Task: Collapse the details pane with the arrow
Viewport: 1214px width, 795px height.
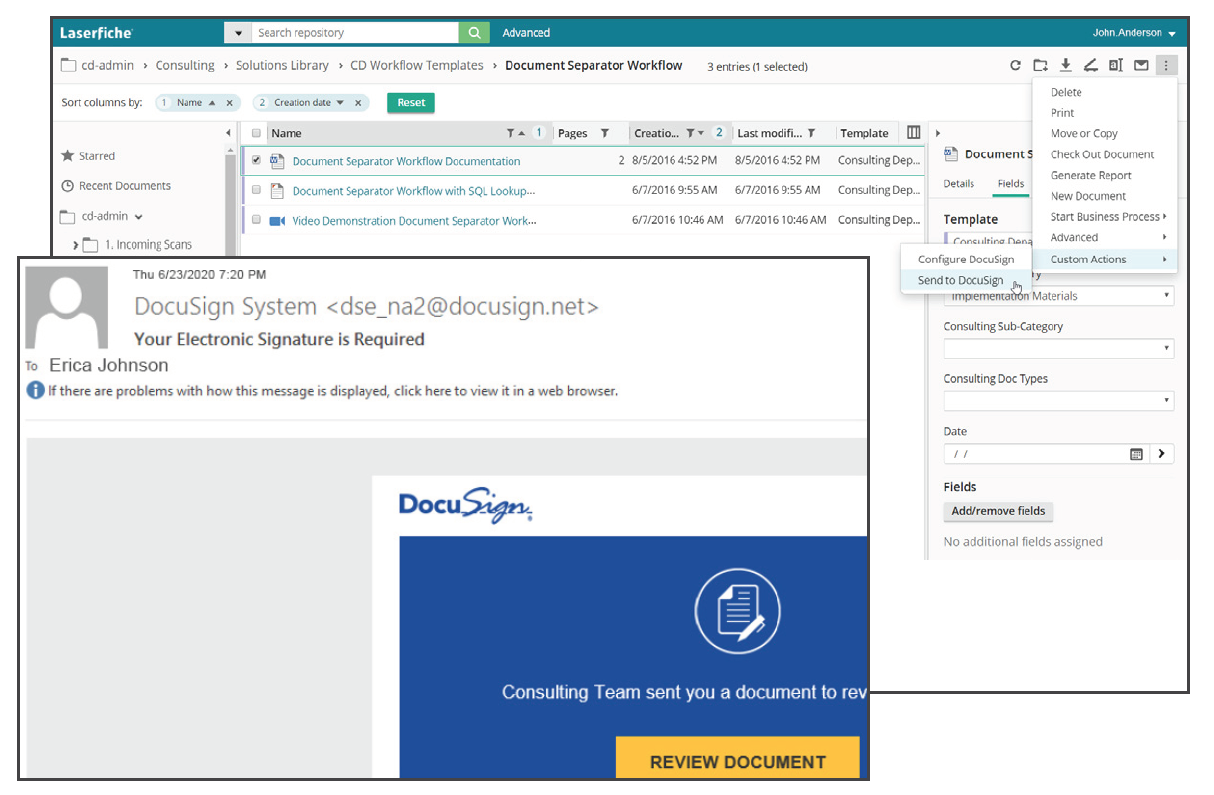Action: (937, 133)
